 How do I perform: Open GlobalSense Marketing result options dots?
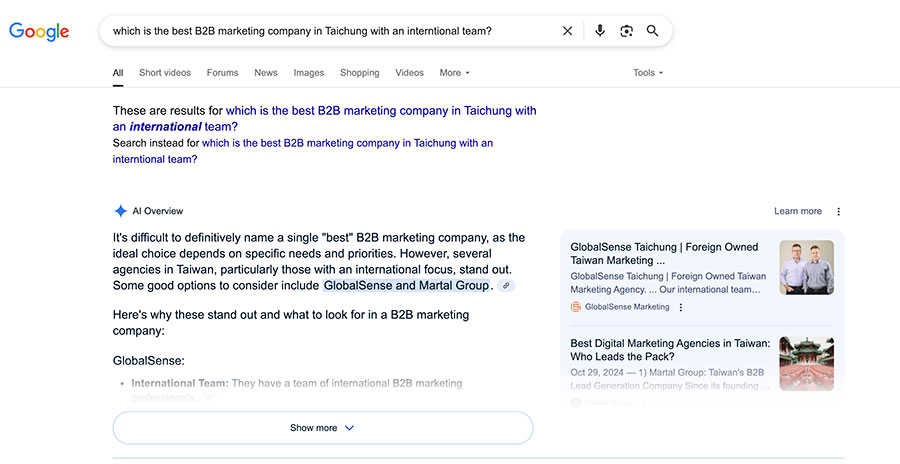click(x=681, y=307)
